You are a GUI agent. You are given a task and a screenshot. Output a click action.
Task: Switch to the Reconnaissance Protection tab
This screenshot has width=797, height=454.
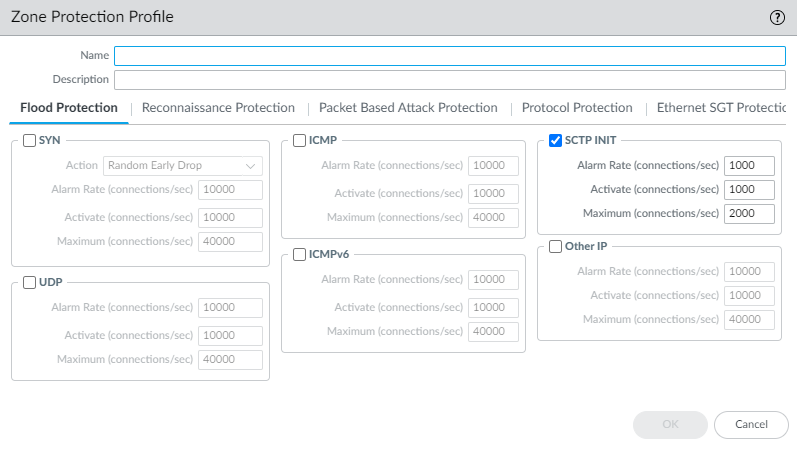point(218,108)
